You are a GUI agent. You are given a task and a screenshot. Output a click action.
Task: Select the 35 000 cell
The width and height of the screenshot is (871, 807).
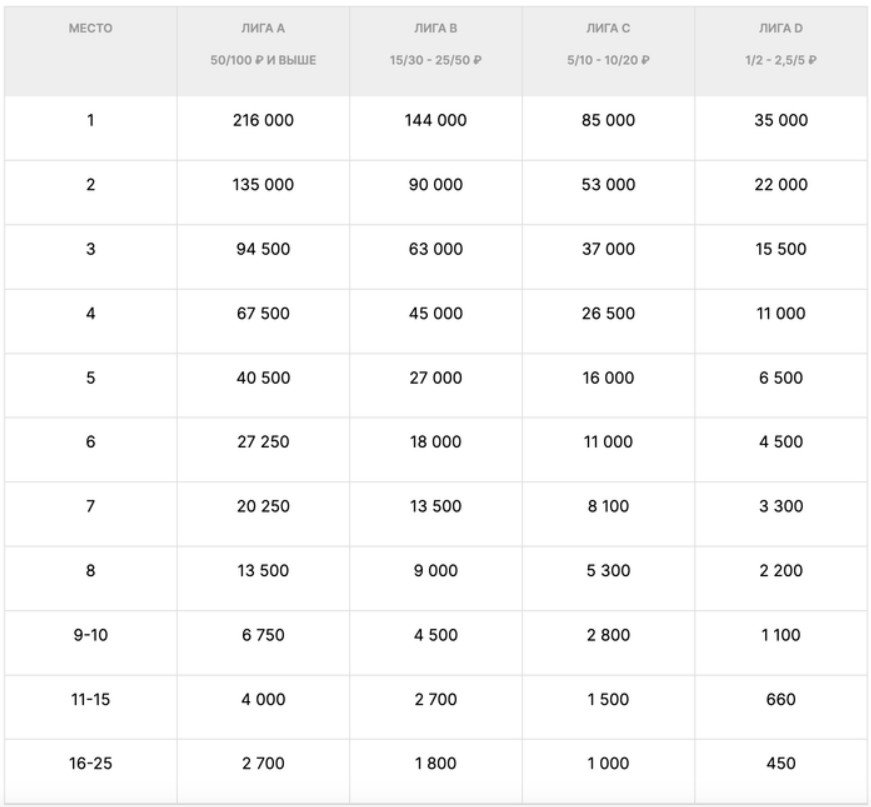click(x=781, y=121)
